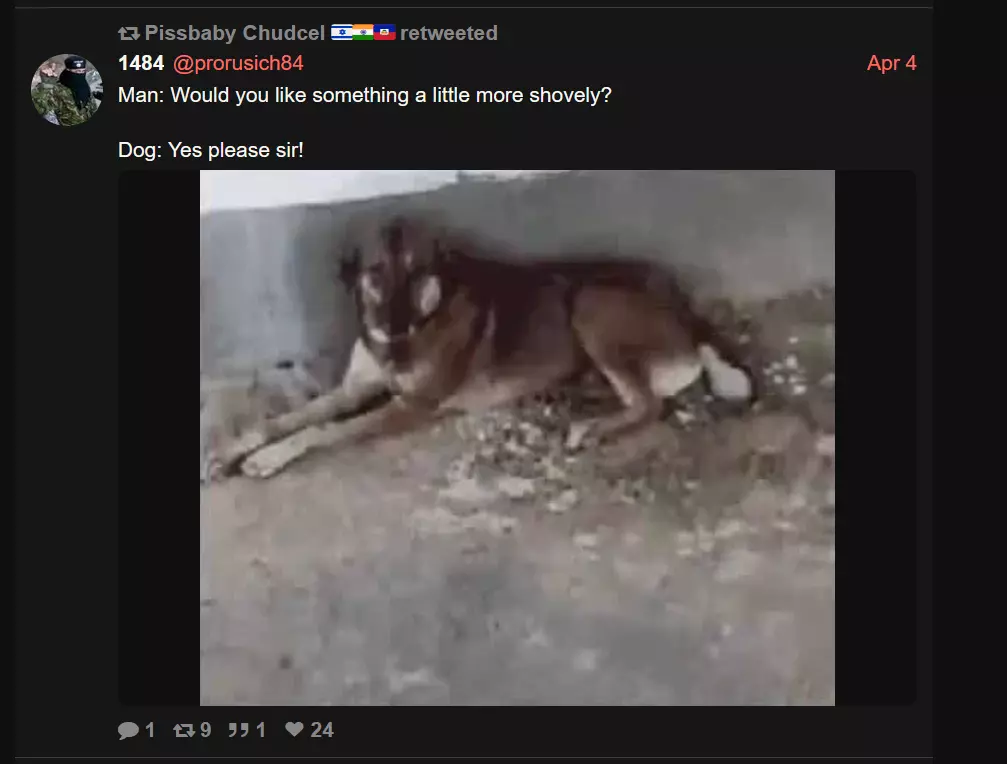Click the quote count number 1
Screen dimensions: 1007x764
261,730
